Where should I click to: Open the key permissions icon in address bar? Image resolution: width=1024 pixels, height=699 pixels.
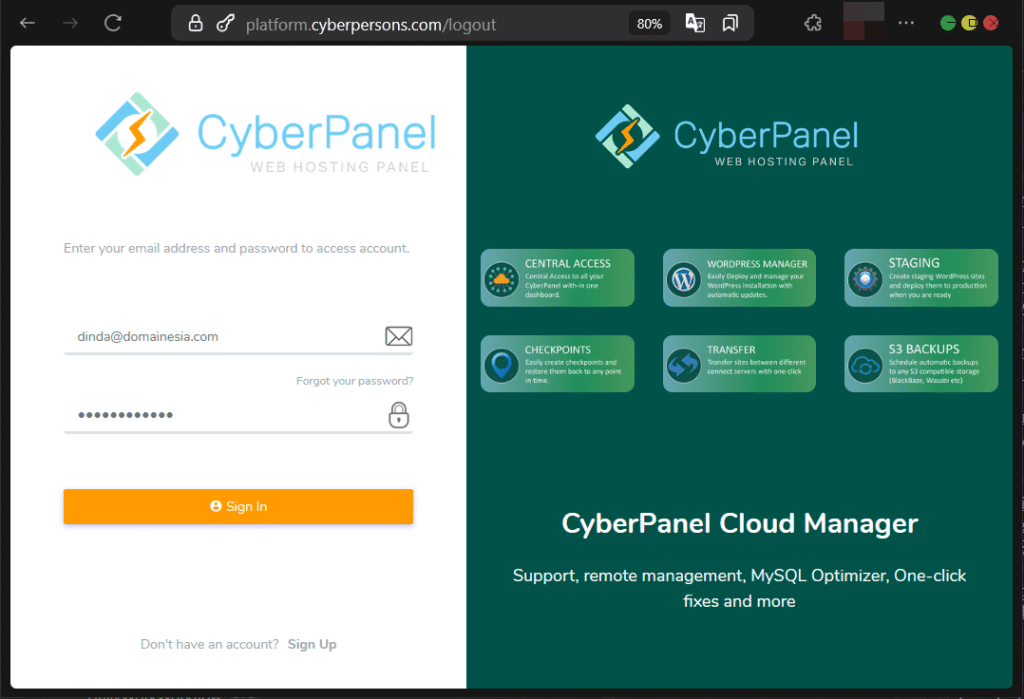225,24
